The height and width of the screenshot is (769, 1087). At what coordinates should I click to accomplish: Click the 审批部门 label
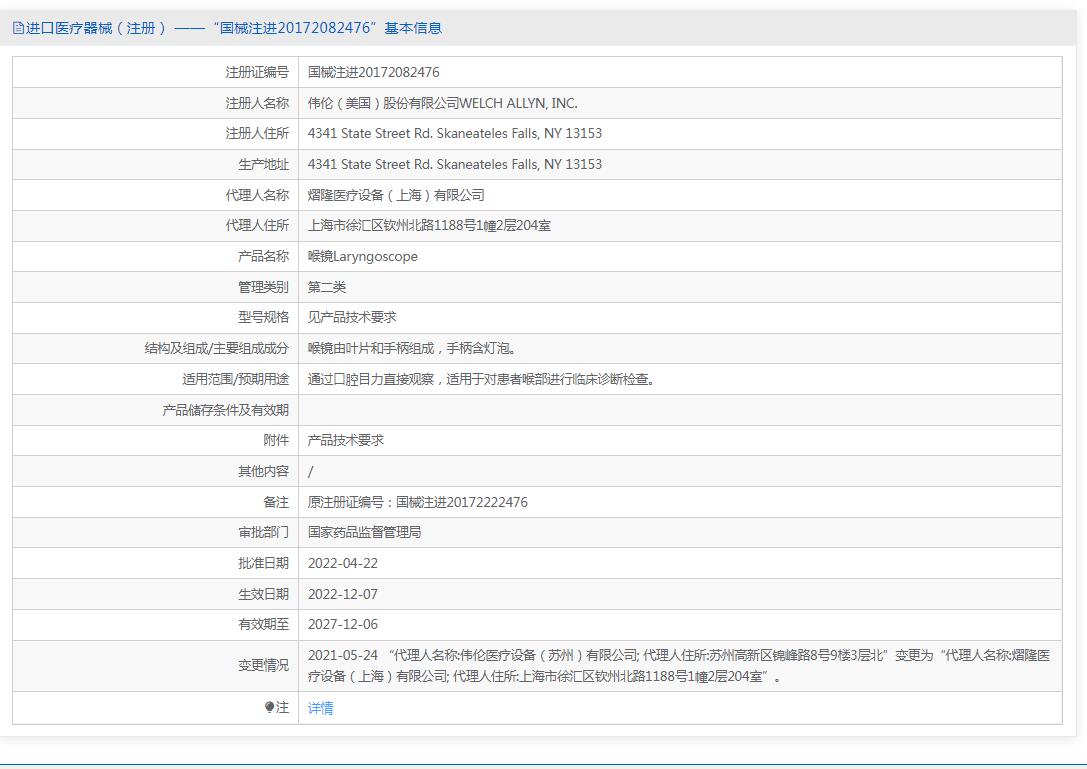click(263, 533)
